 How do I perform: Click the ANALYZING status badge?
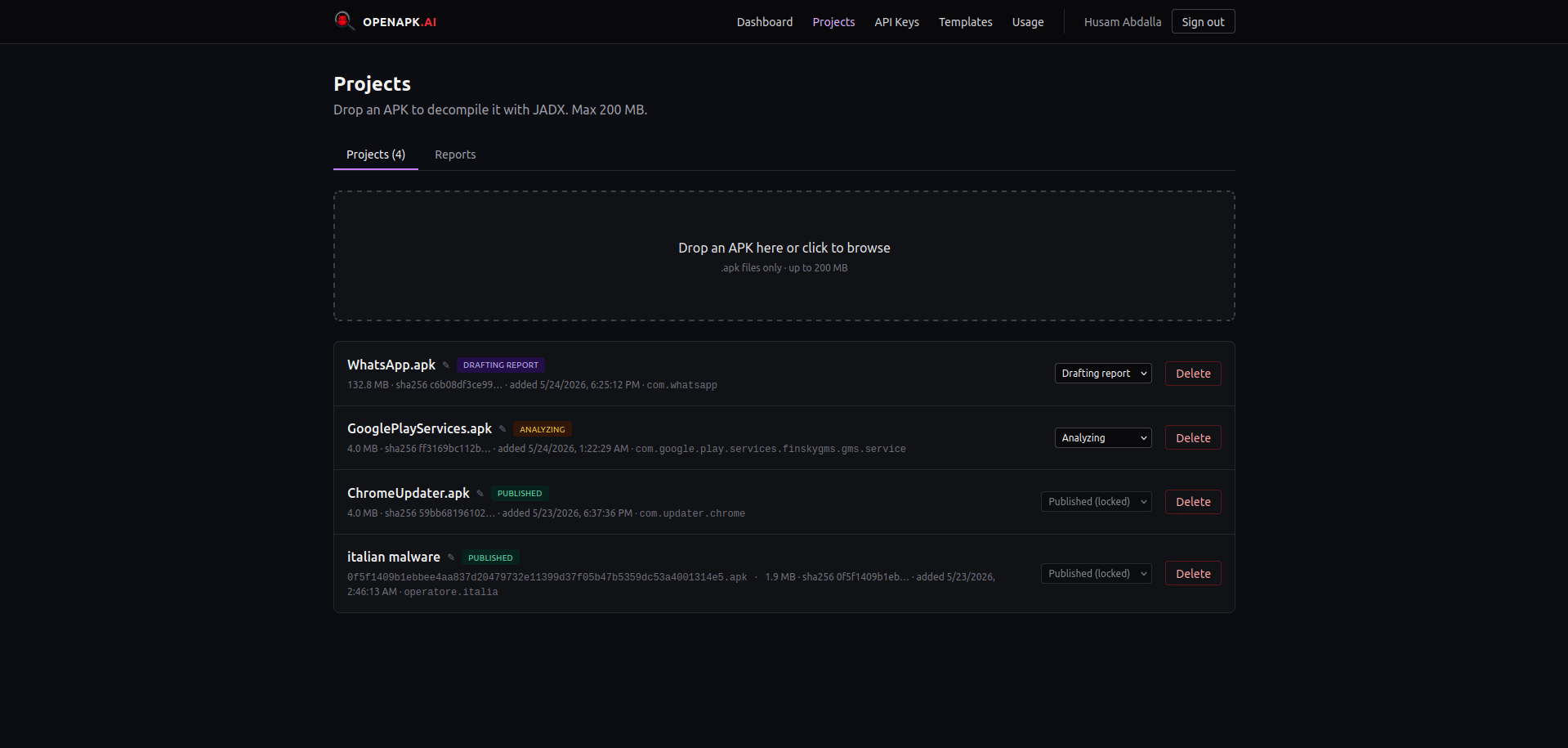(x=543, y=429)
